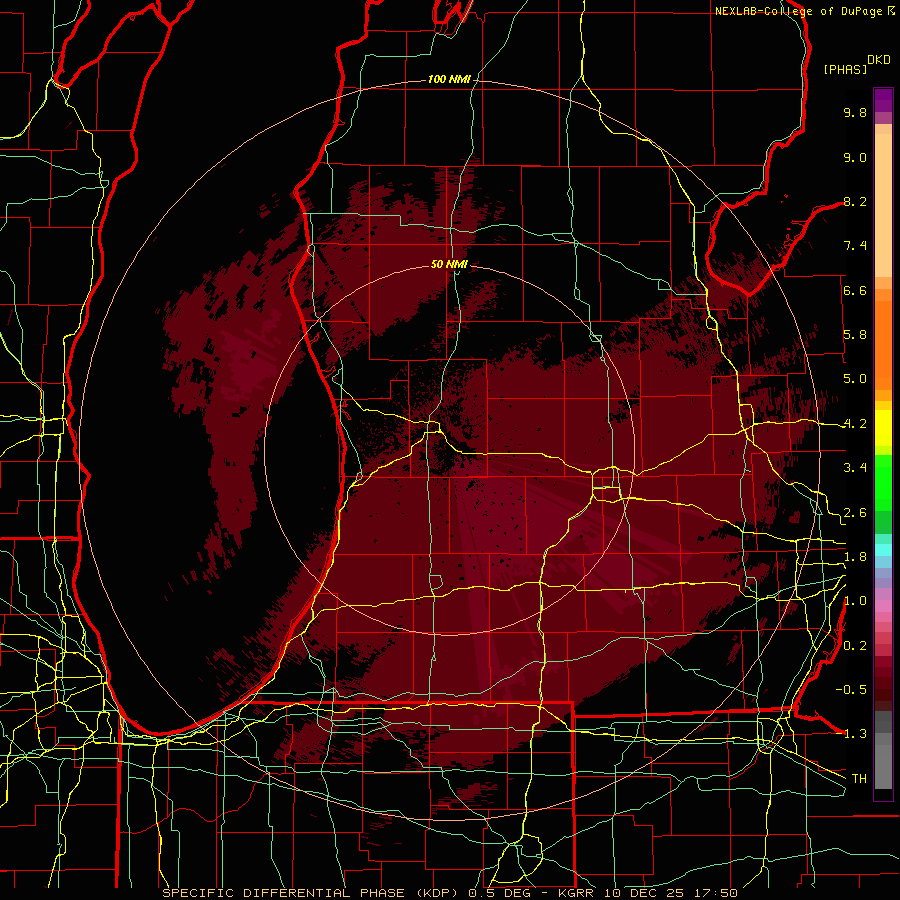Click the -0.5 scale value

tap(851, 690)
